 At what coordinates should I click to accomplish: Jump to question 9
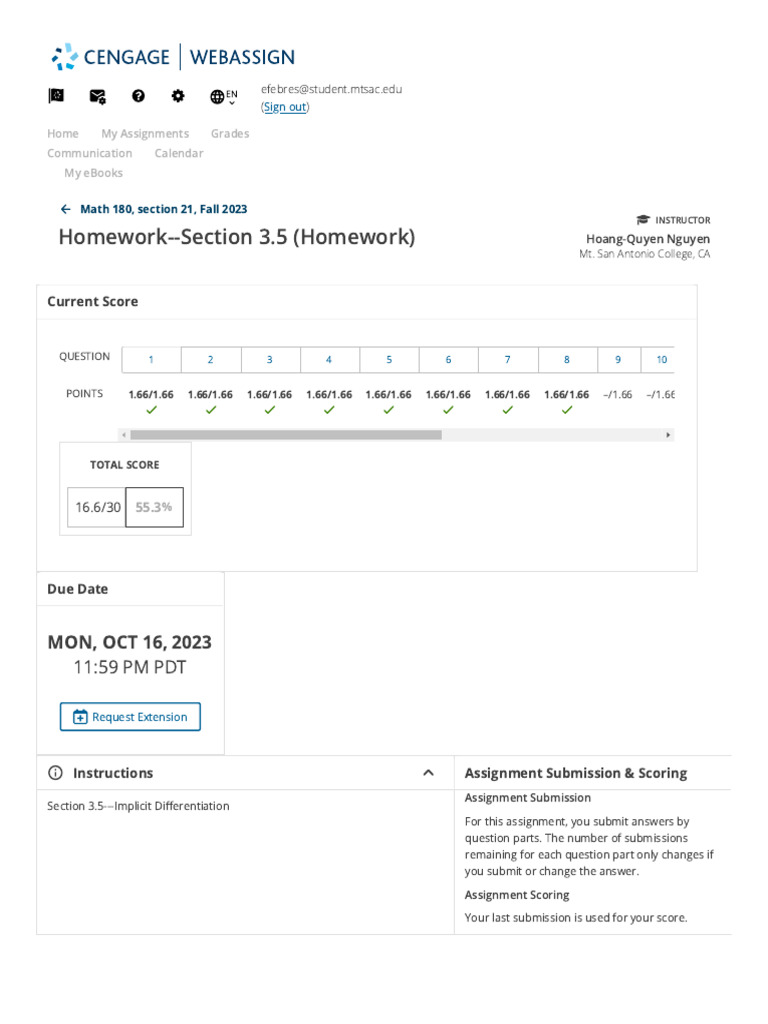[x=618, y=360]
